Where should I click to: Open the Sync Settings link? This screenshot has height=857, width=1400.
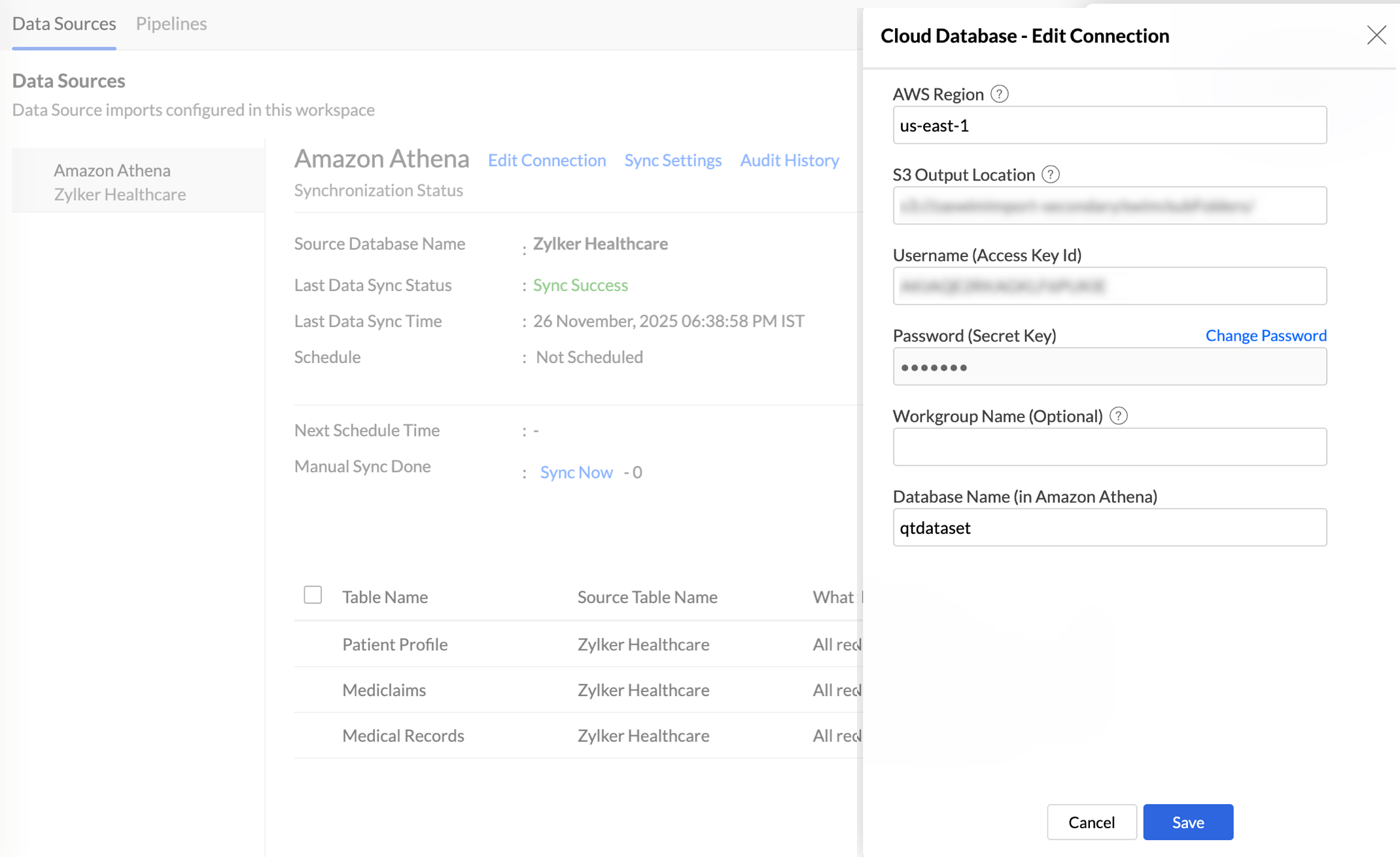[x=673, y=160]
